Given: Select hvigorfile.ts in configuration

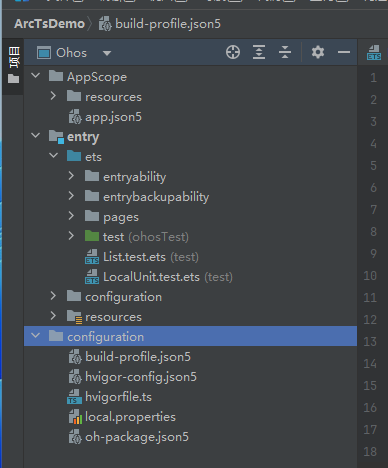Looking at the screenshot, I should coord(118,397).
